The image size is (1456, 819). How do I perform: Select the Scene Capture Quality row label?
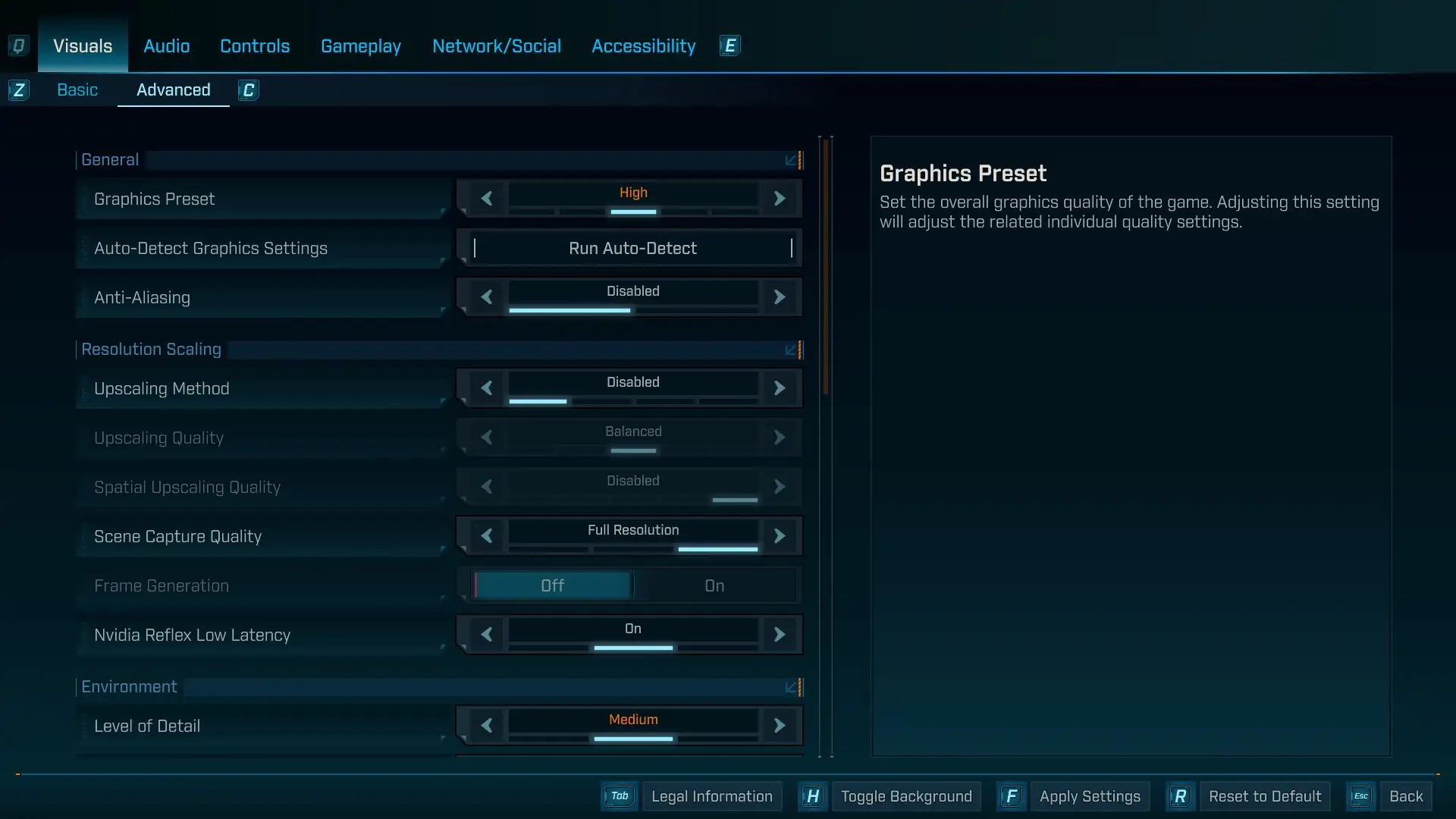click(x=262, y=536)
